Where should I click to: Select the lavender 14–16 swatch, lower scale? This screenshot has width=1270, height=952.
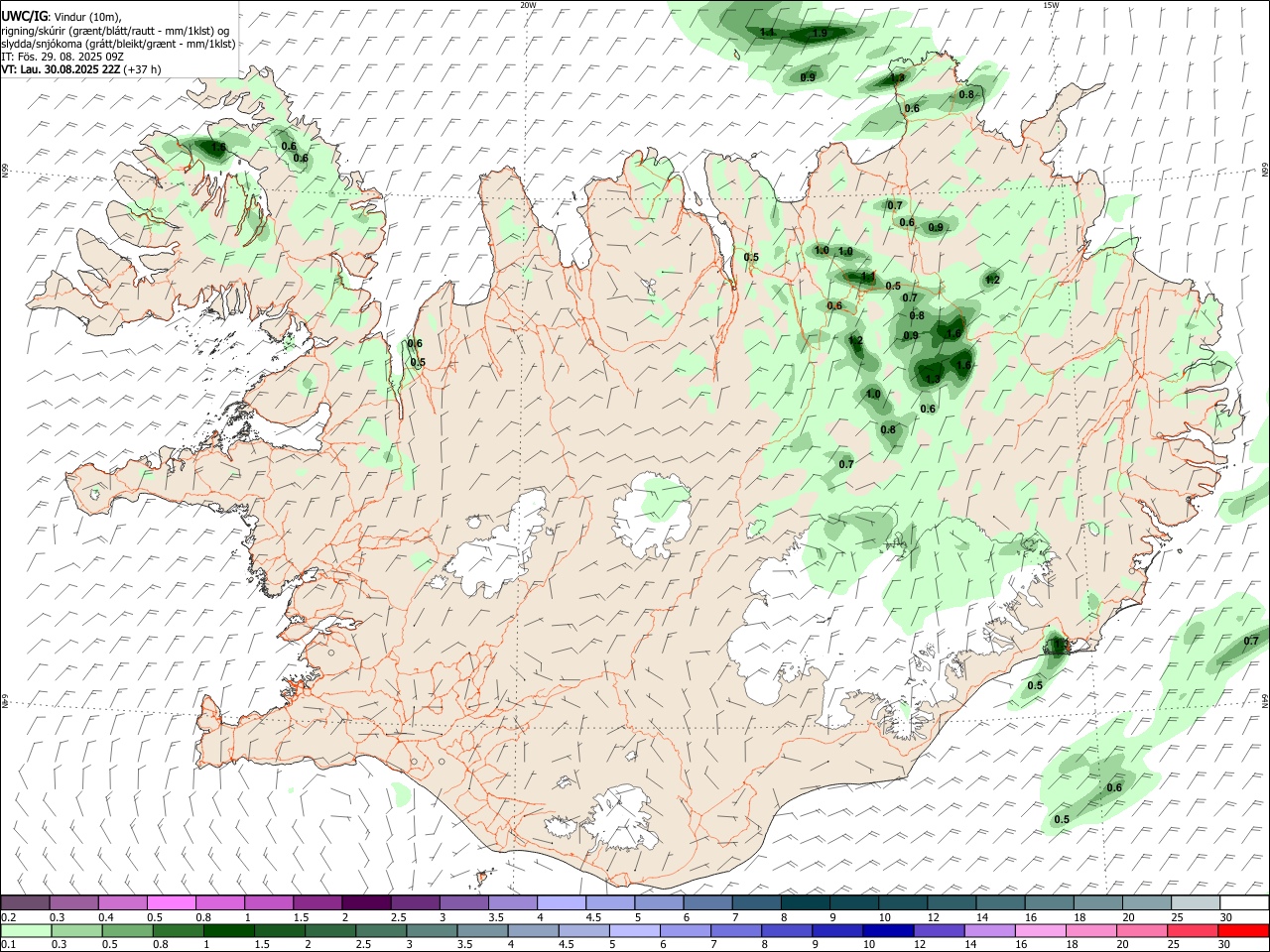990,931
